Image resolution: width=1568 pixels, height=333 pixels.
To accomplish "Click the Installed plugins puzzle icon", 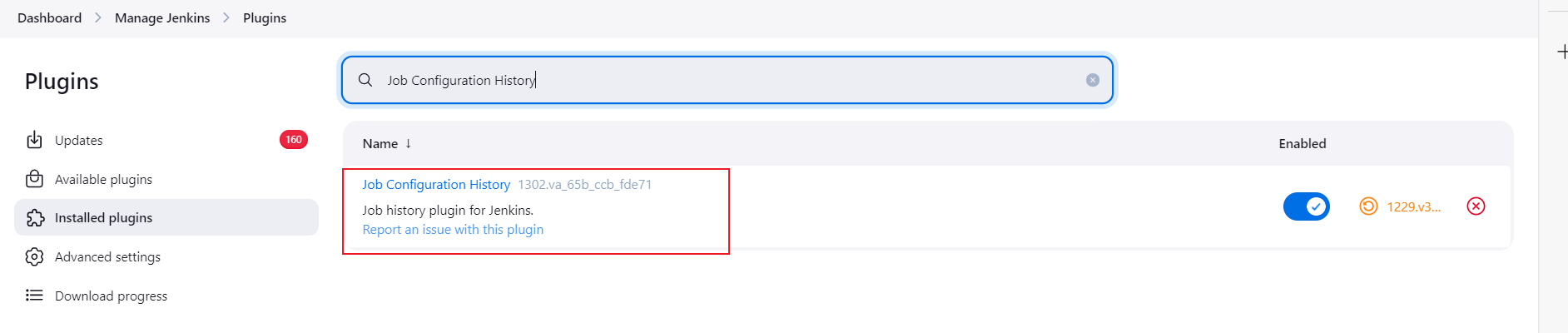I will click(35, 218).
